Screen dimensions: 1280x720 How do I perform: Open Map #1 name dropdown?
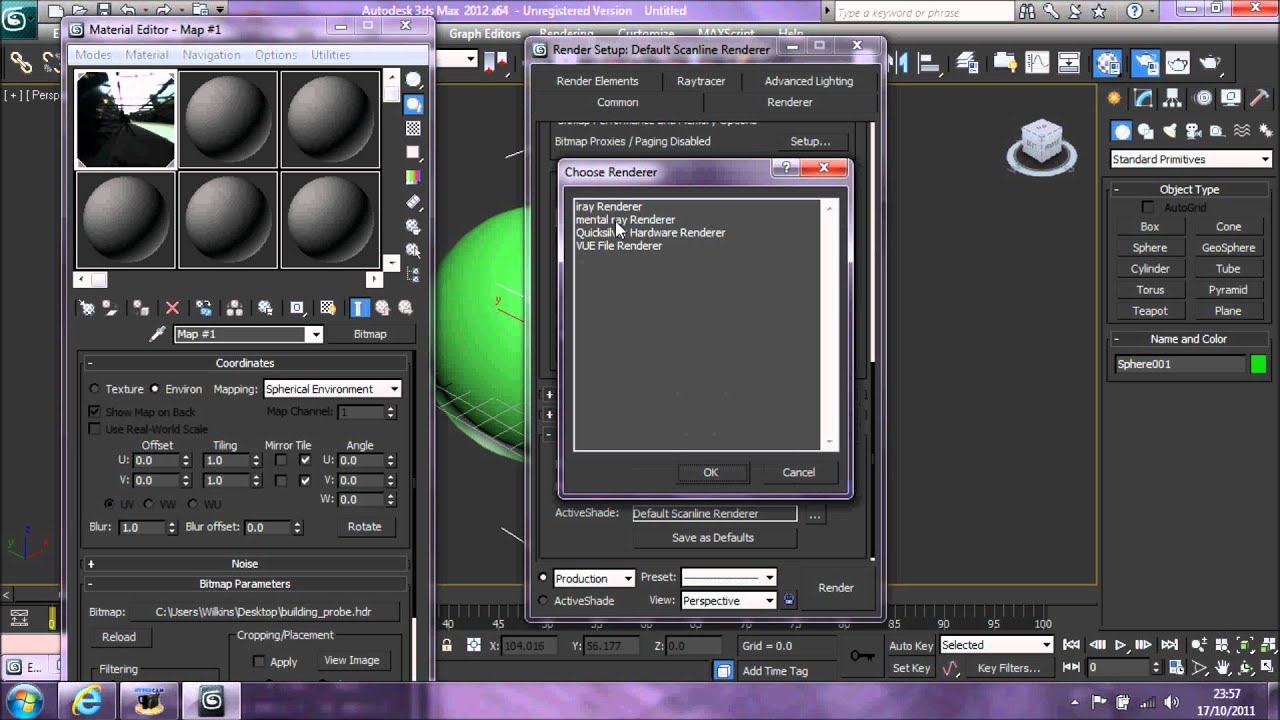pos(248,334)
